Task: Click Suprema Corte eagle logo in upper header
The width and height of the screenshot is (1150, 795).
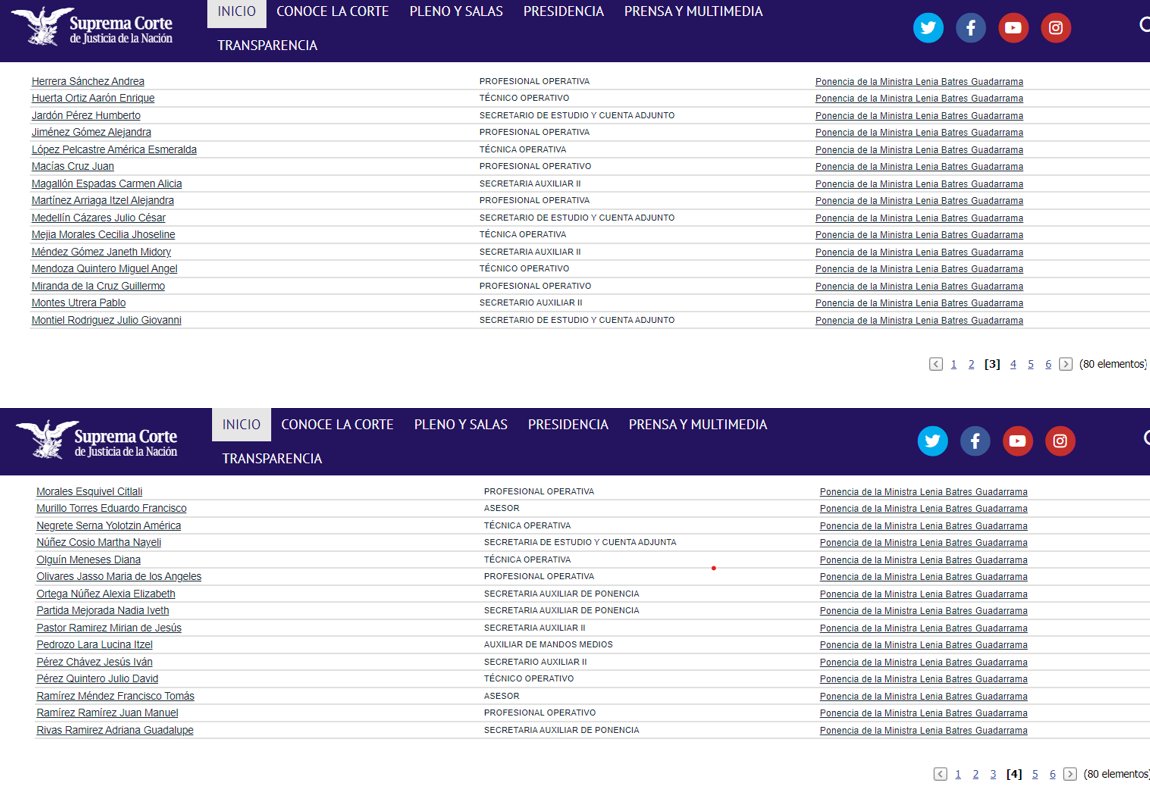Action: pos(92,27)
